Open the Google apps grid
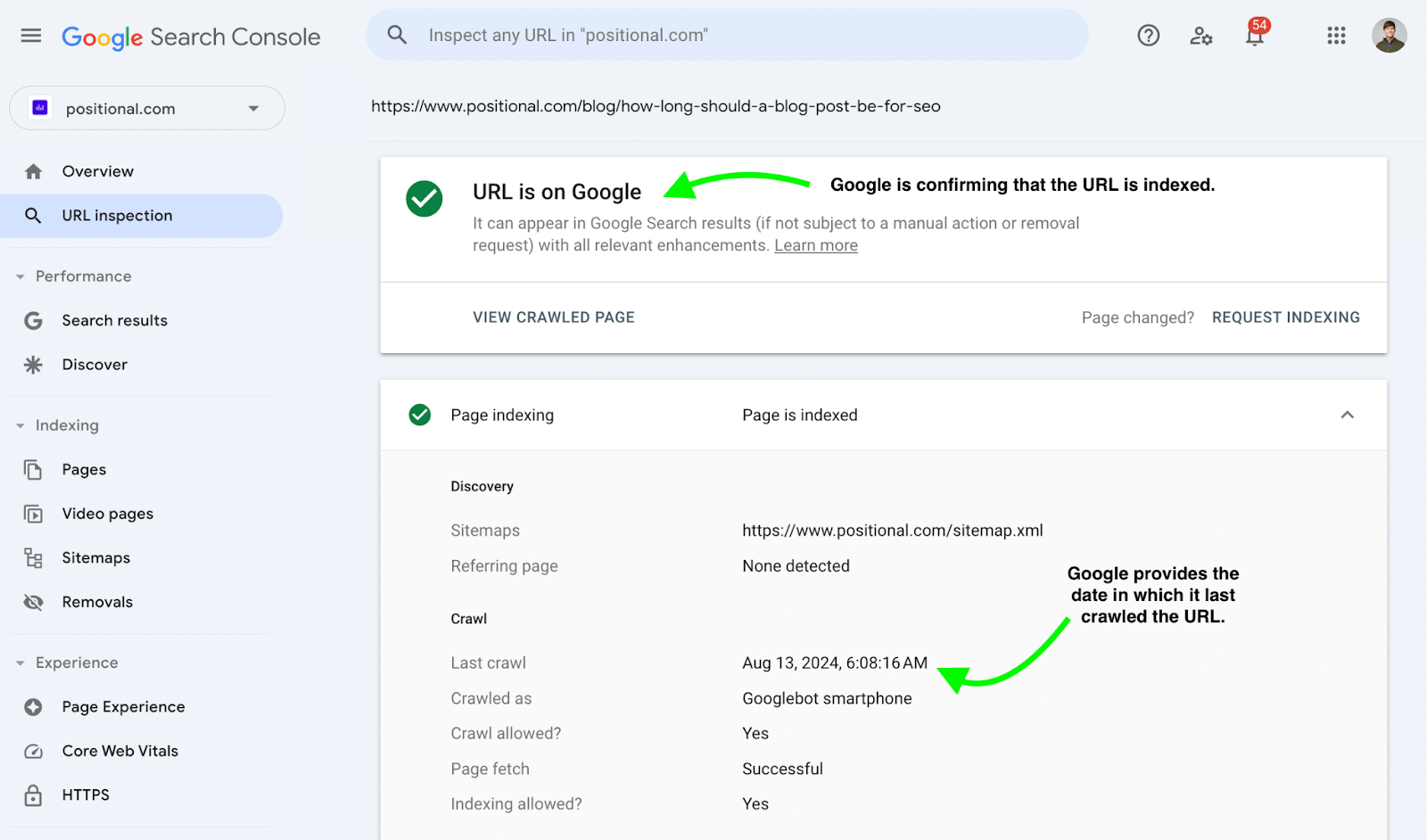 [x=1336, y=36]
